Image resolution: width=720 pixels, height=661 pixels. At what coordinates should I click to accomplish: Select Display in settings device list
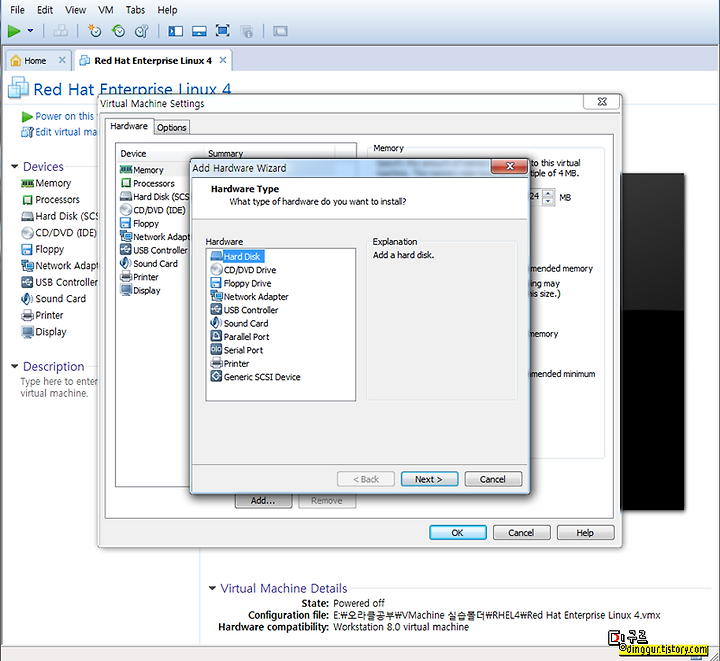(x=141, y=290)
